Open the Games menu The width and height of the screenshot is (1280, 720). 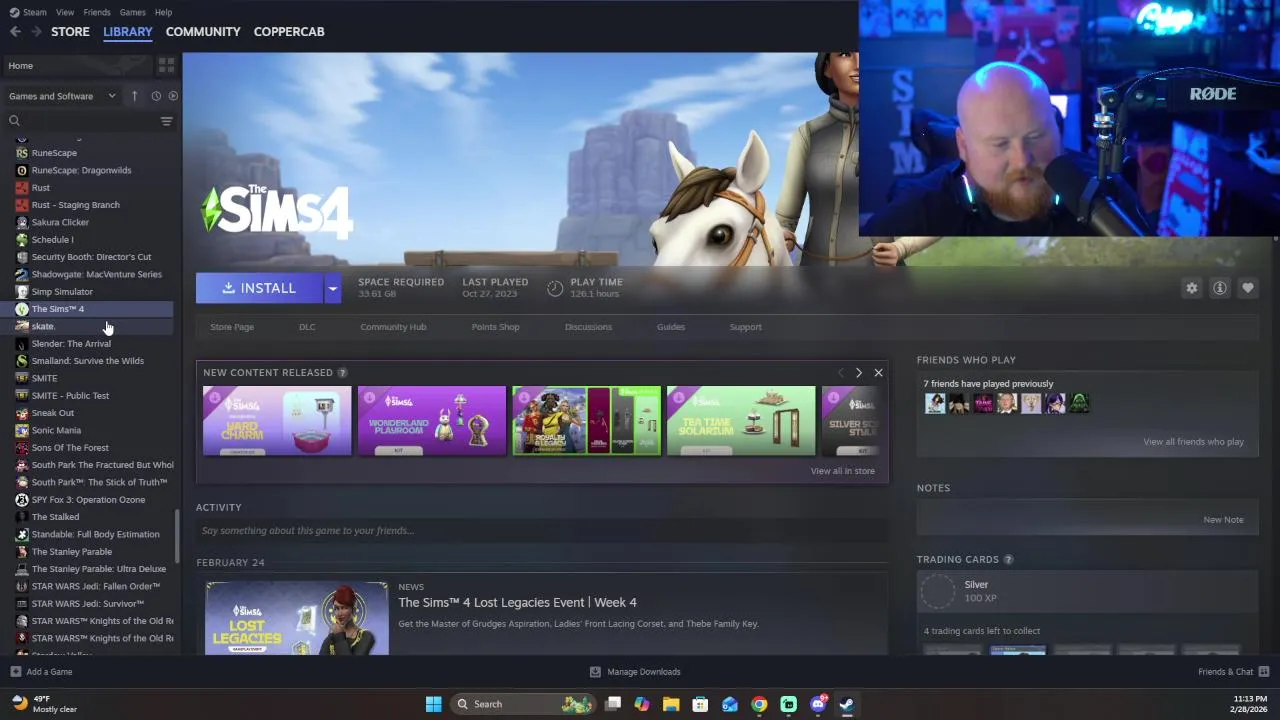click(132, 12)
